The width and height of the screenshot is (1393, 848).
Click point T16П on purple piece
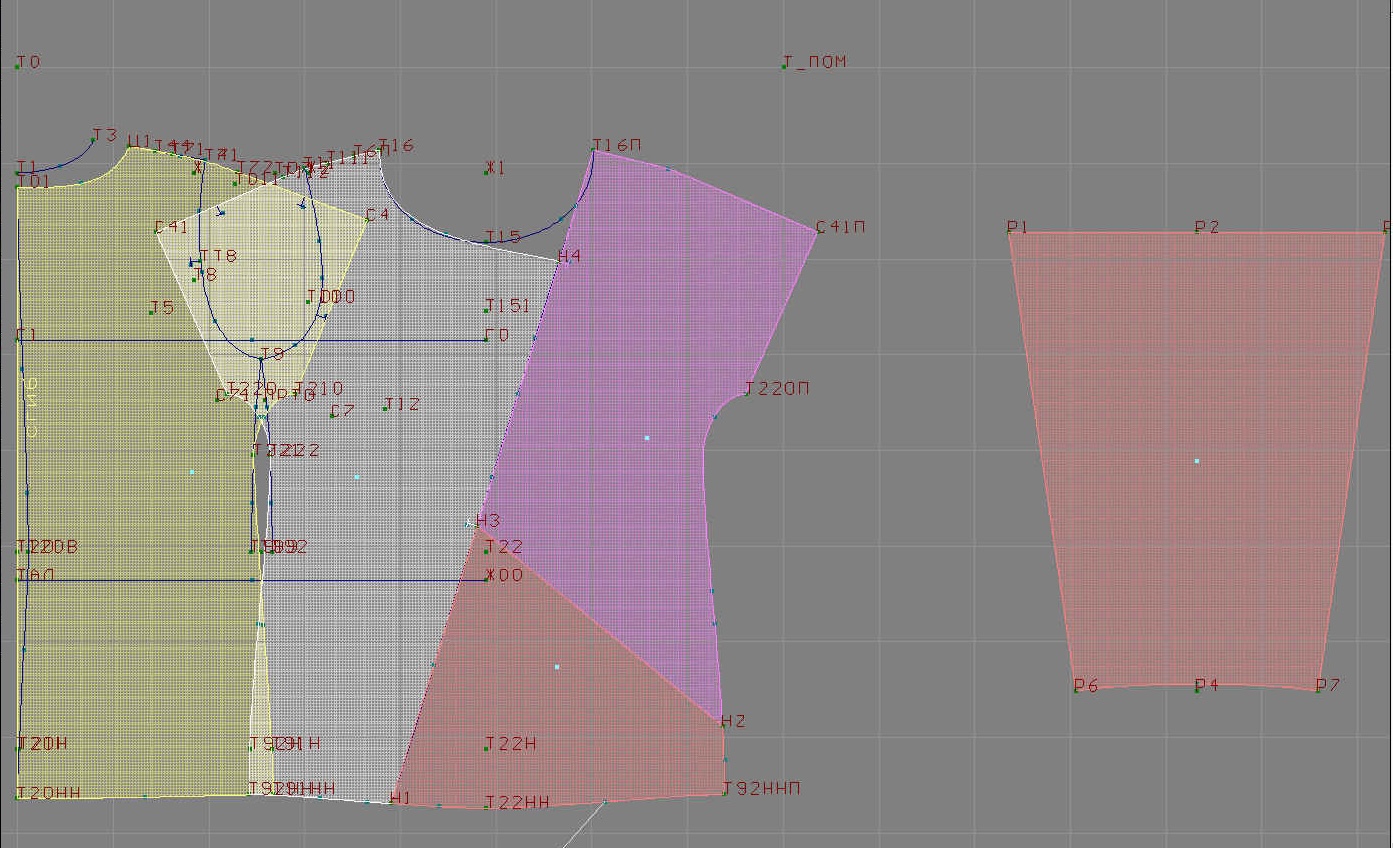tap(594, 151)
